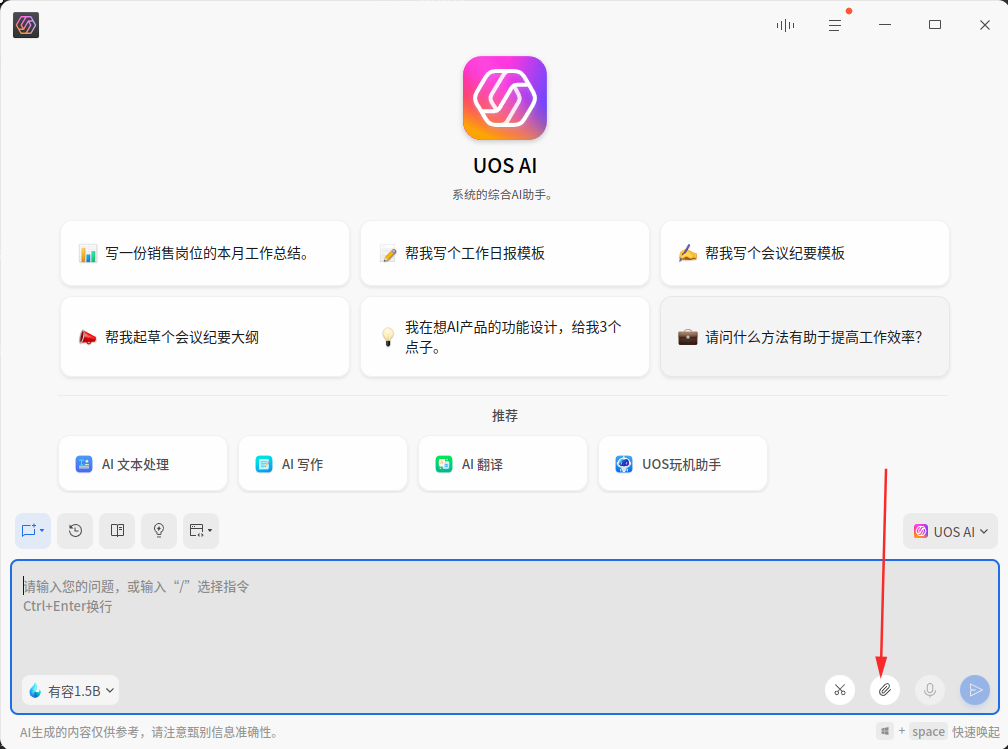Send the message with the arrow button
The width and height of the screenshot is (1008, 749).
pyautogui.click(x=975, y=690)
